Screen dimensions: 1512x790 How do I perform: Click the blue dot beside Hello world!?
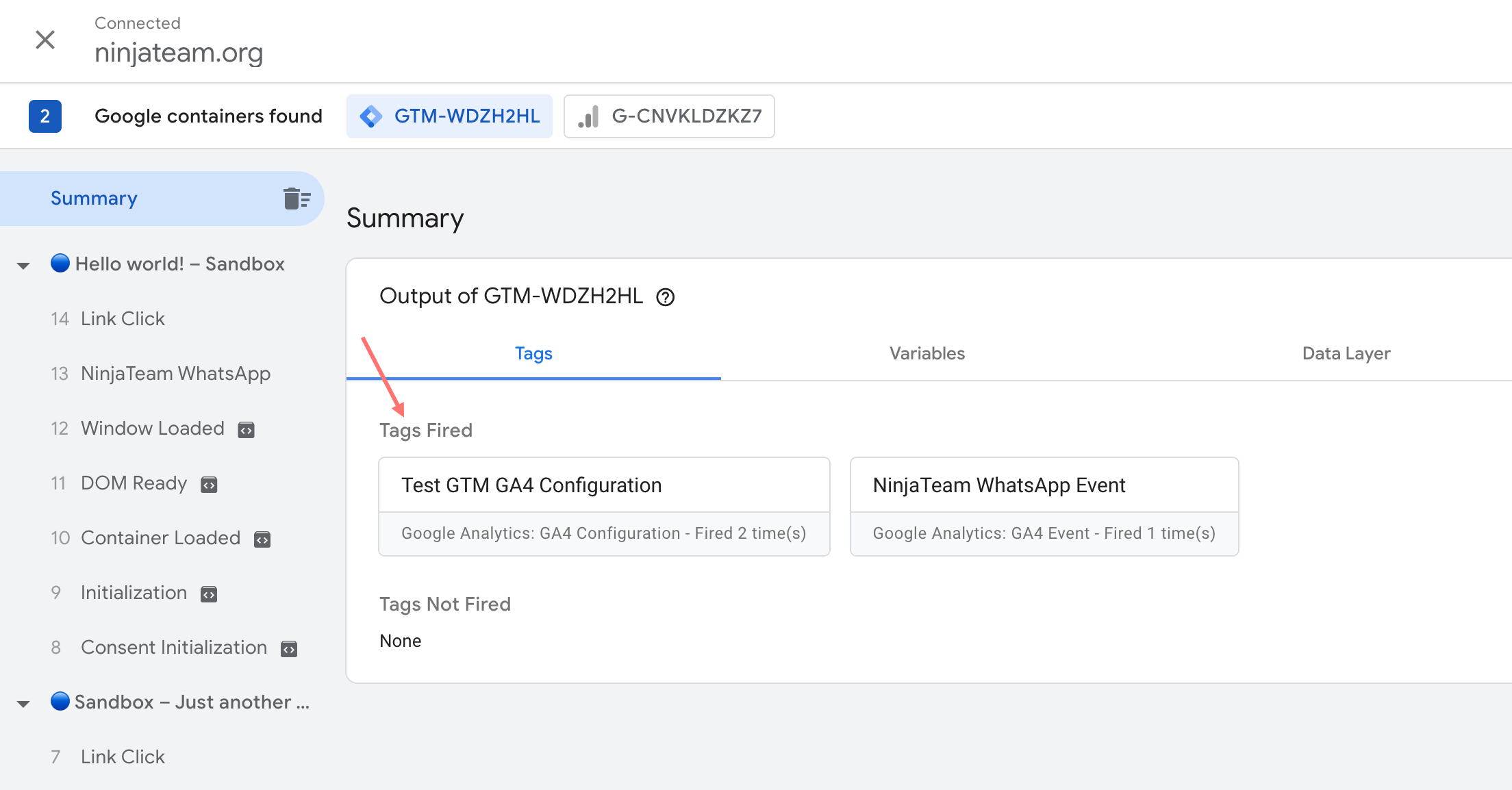click(x=60, y=263)
